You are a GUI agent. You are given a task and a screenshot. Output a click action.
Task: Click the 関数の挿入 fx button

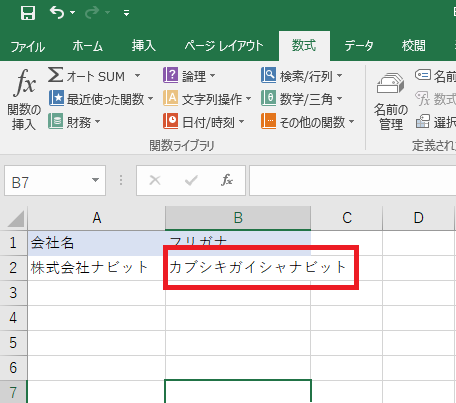coord(24,99)
